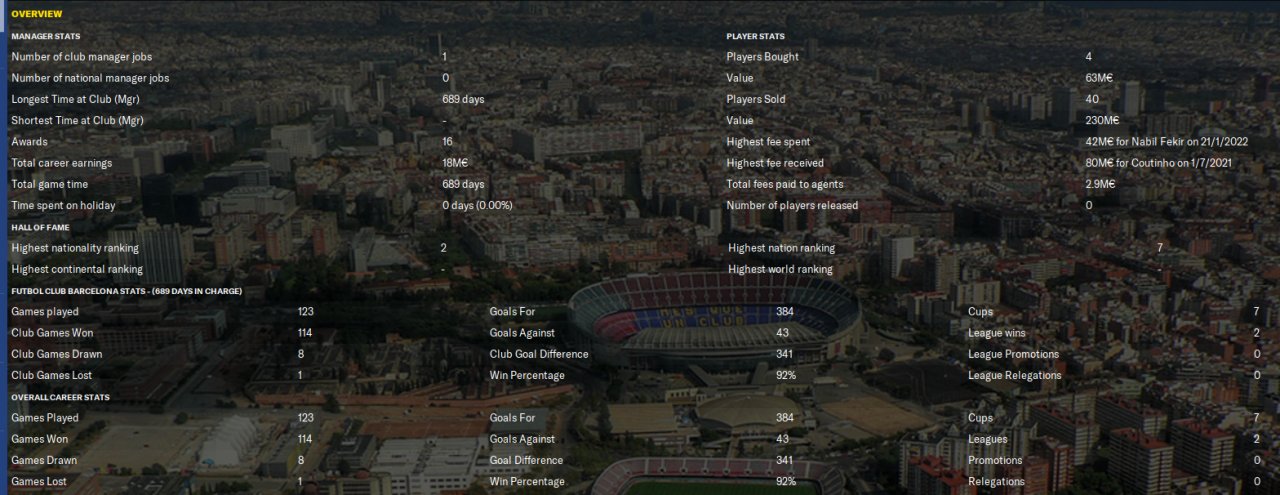Click the Awards row label
1280x495 pixels.
(29, 142)
